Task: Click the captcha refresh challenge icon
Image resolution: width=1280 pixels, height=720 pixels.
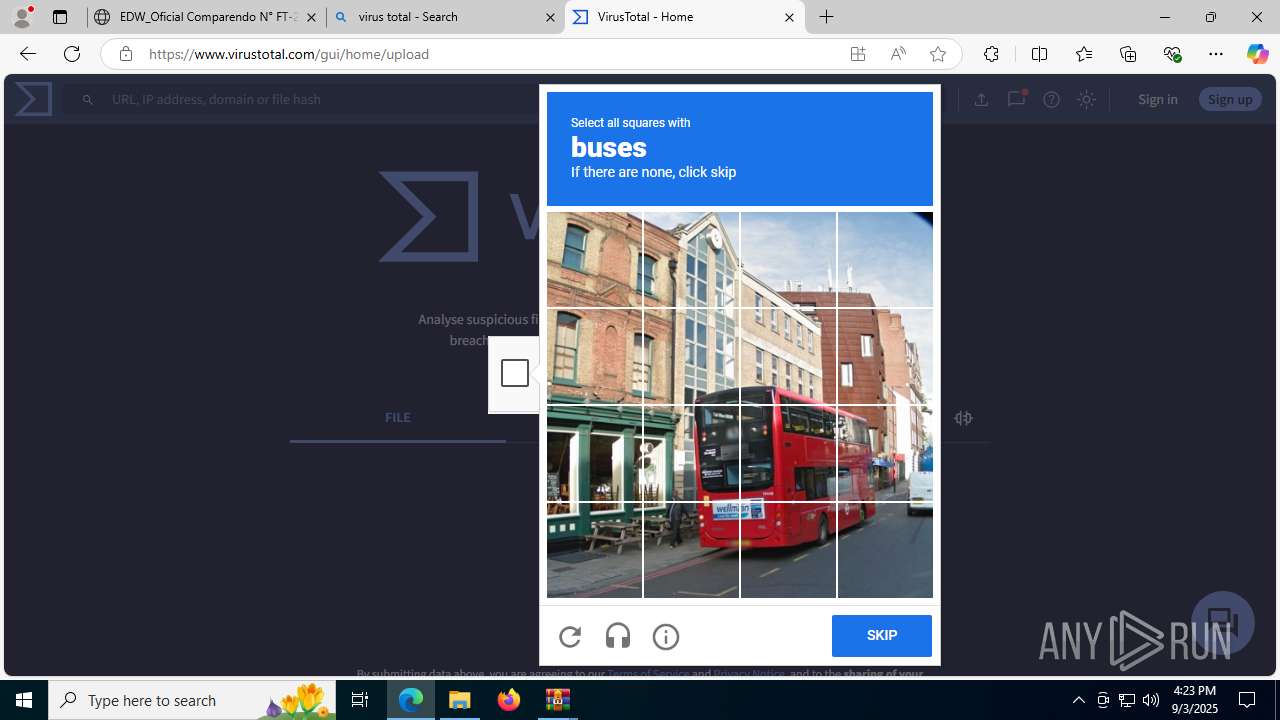Action: point(570,636)
